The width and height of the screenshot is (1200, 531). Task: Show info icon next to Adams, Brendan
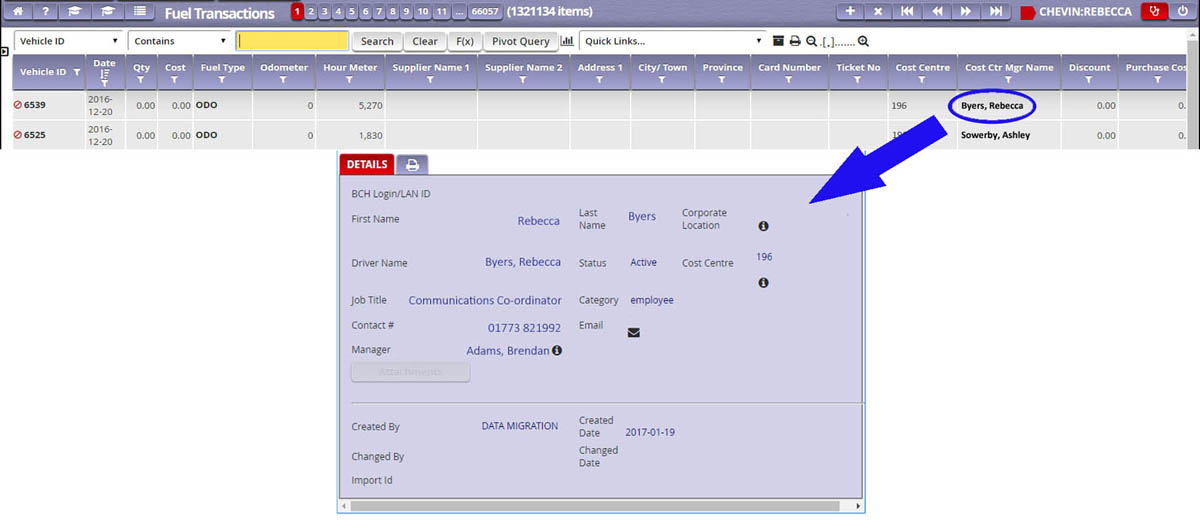[557, 350]
